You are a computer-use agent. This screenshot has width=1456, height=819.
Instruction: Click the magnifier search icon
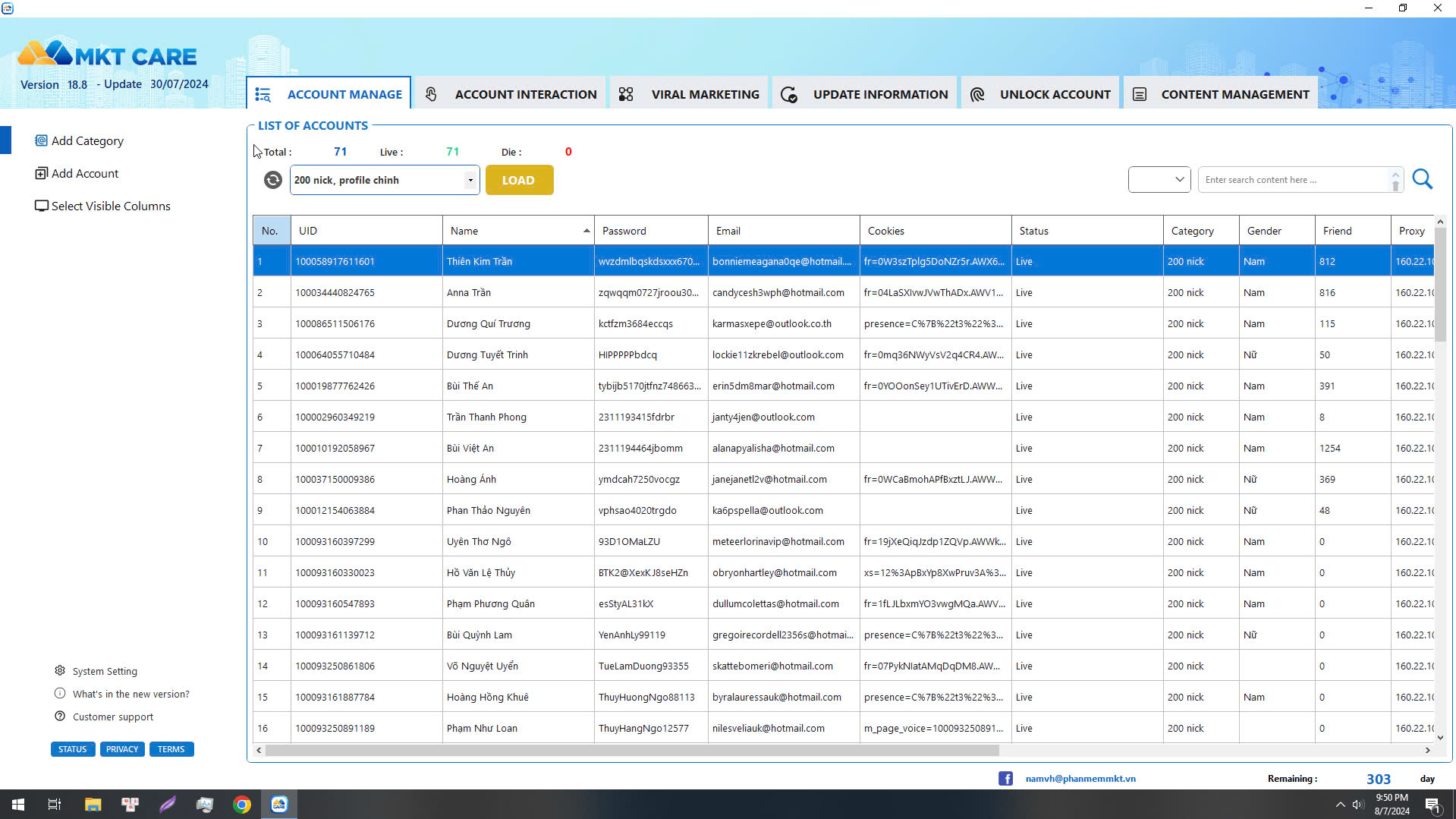pos(1423,180)
